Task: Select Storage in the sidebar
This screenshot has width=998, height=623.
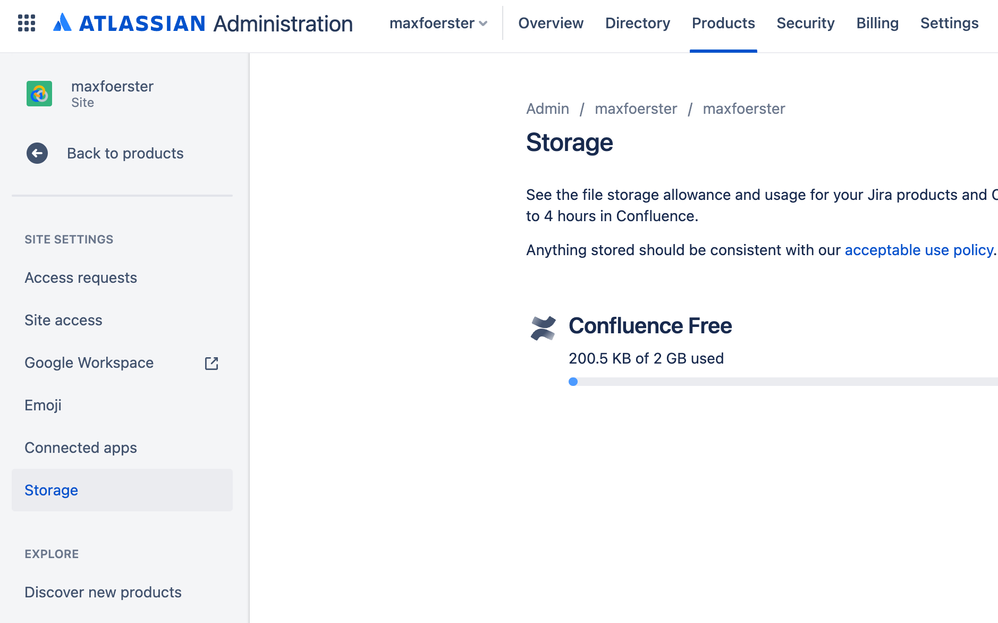Action: [x=122, y=490]
